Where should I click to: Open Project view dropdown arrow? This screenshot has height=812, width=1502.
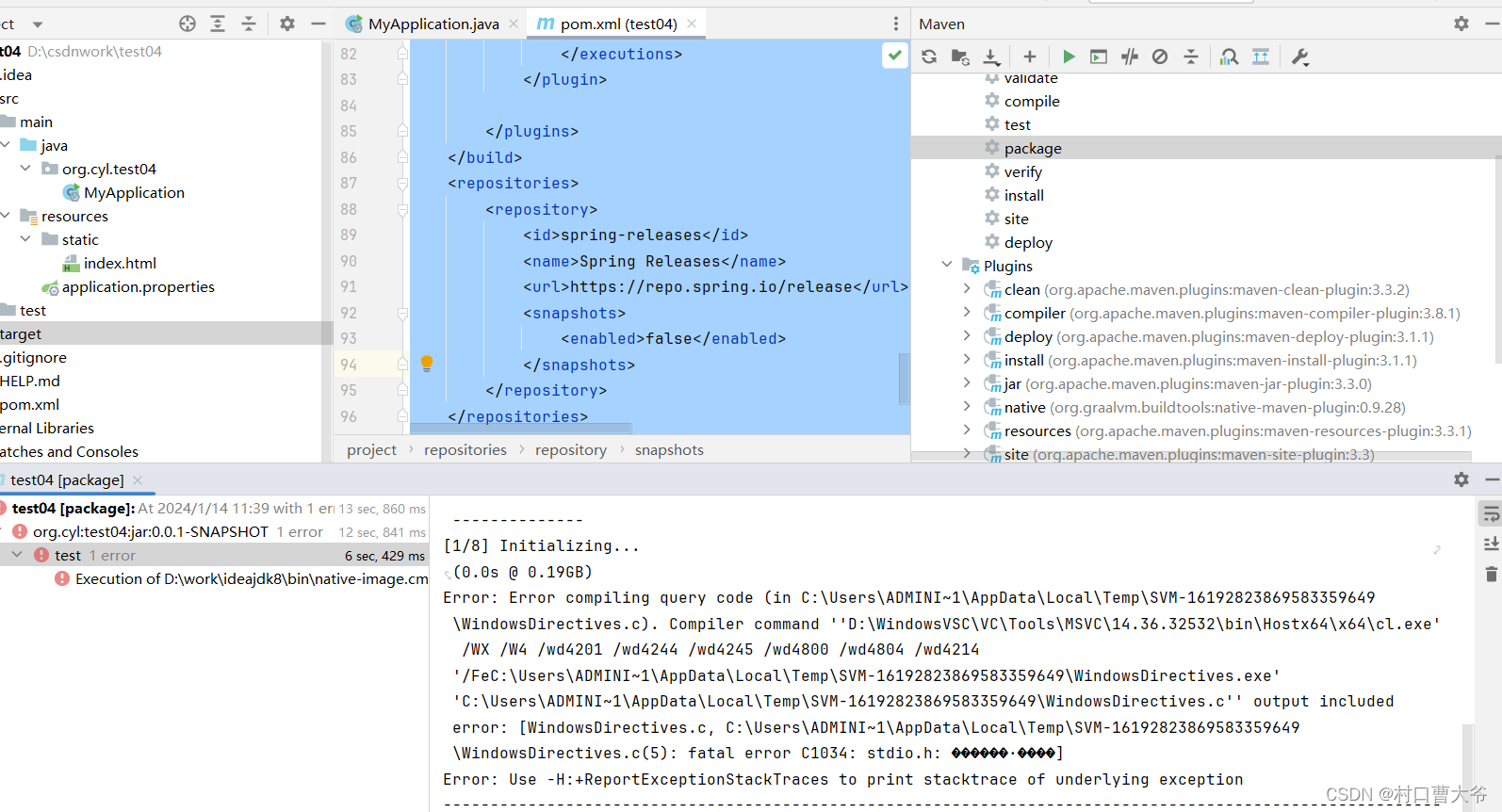(x=38, y=24)
